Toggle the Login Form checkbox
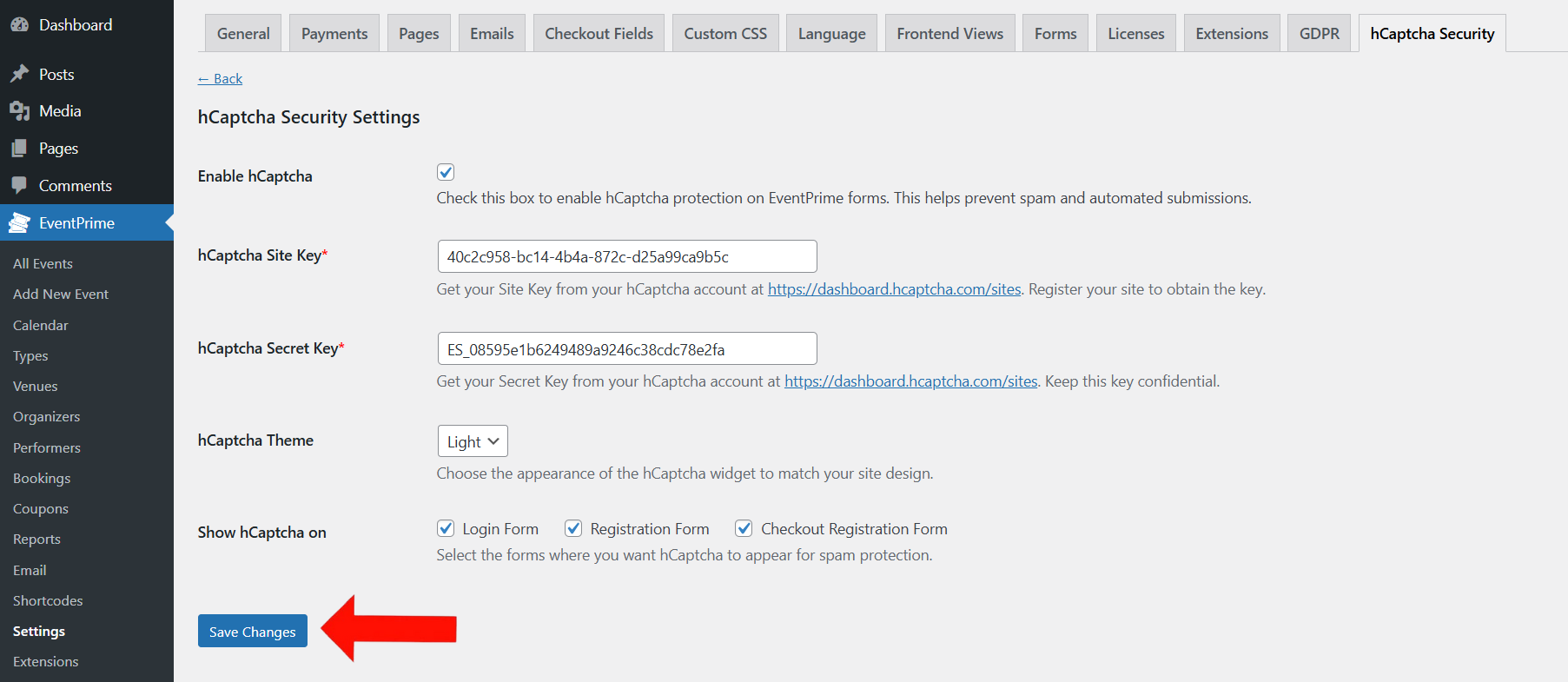 tap(446, 528)
